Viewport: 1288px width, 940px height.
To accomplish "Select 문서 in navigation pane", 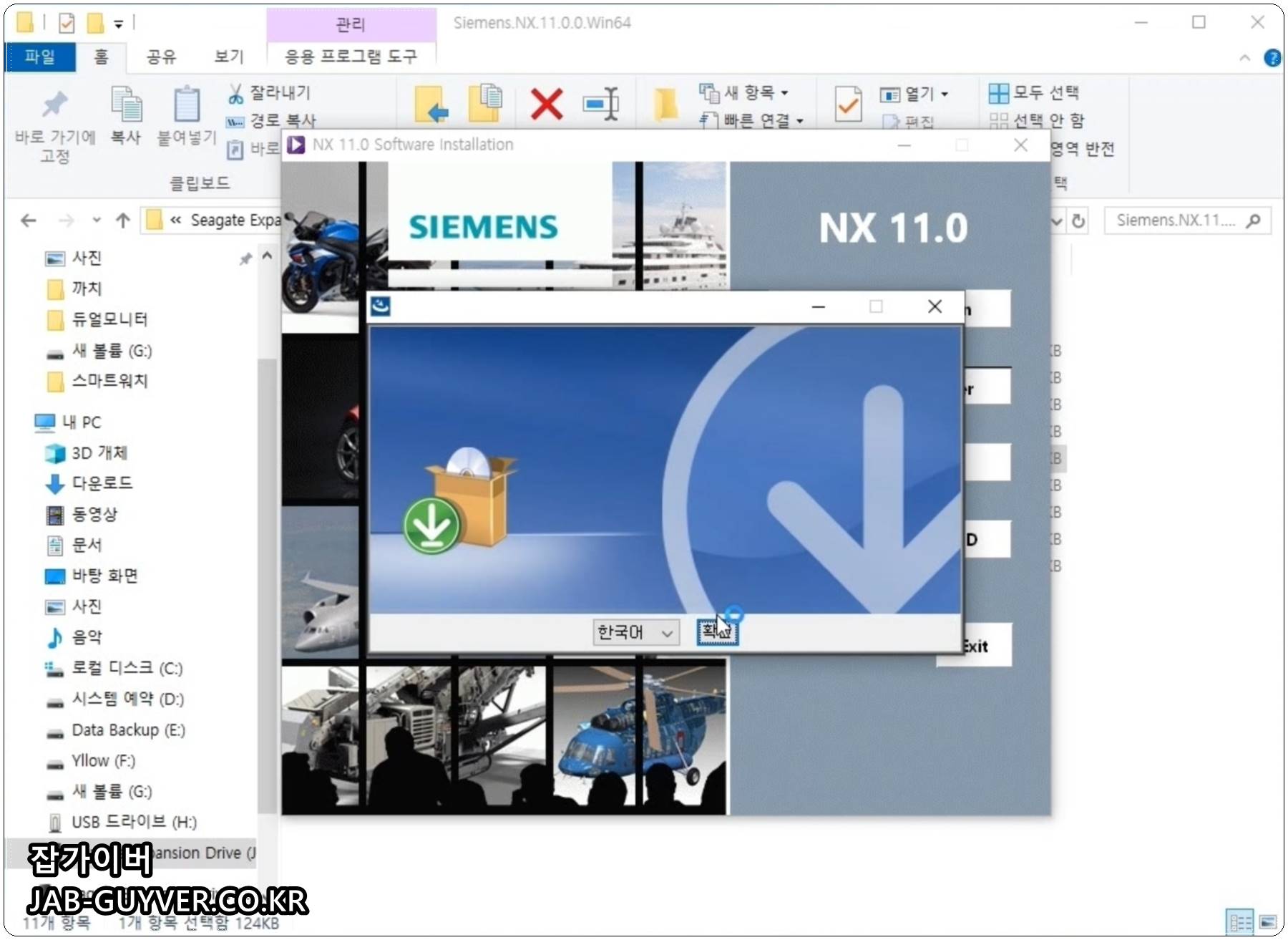I will click(x=74, y=545).
